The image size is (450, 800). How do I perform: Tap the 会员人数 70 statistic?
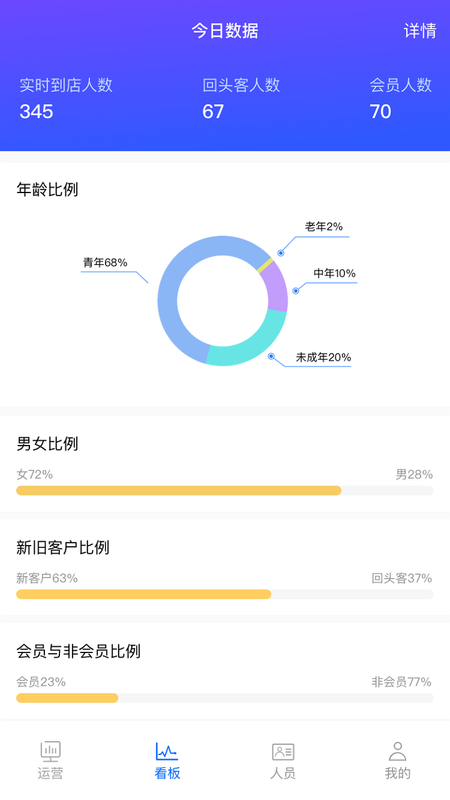point(401,98)
